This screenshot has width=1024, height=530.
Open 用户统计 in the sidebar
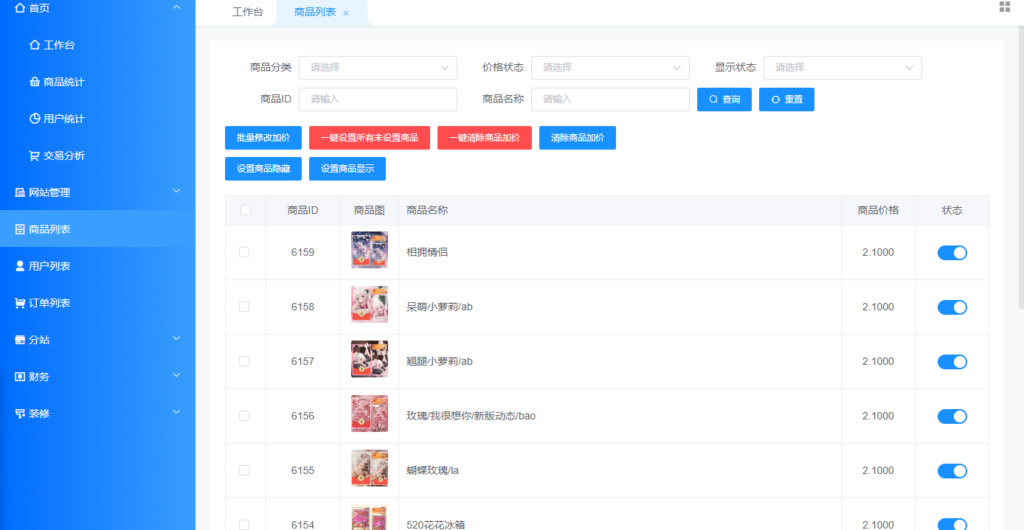pos(64,119)
